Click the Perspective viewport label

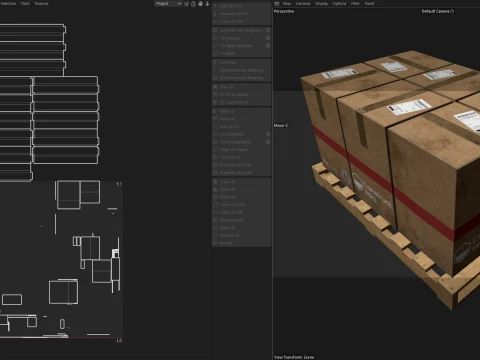pyautogui.click(x=284, y=11)
